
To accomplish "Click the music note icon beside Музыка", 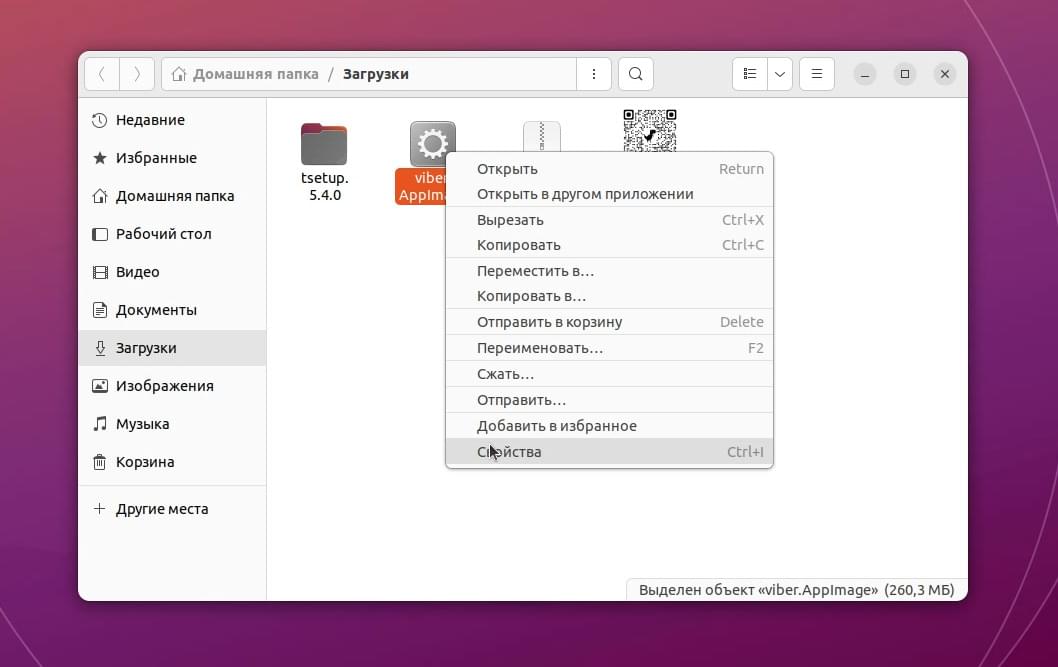I will pos(100,424).
